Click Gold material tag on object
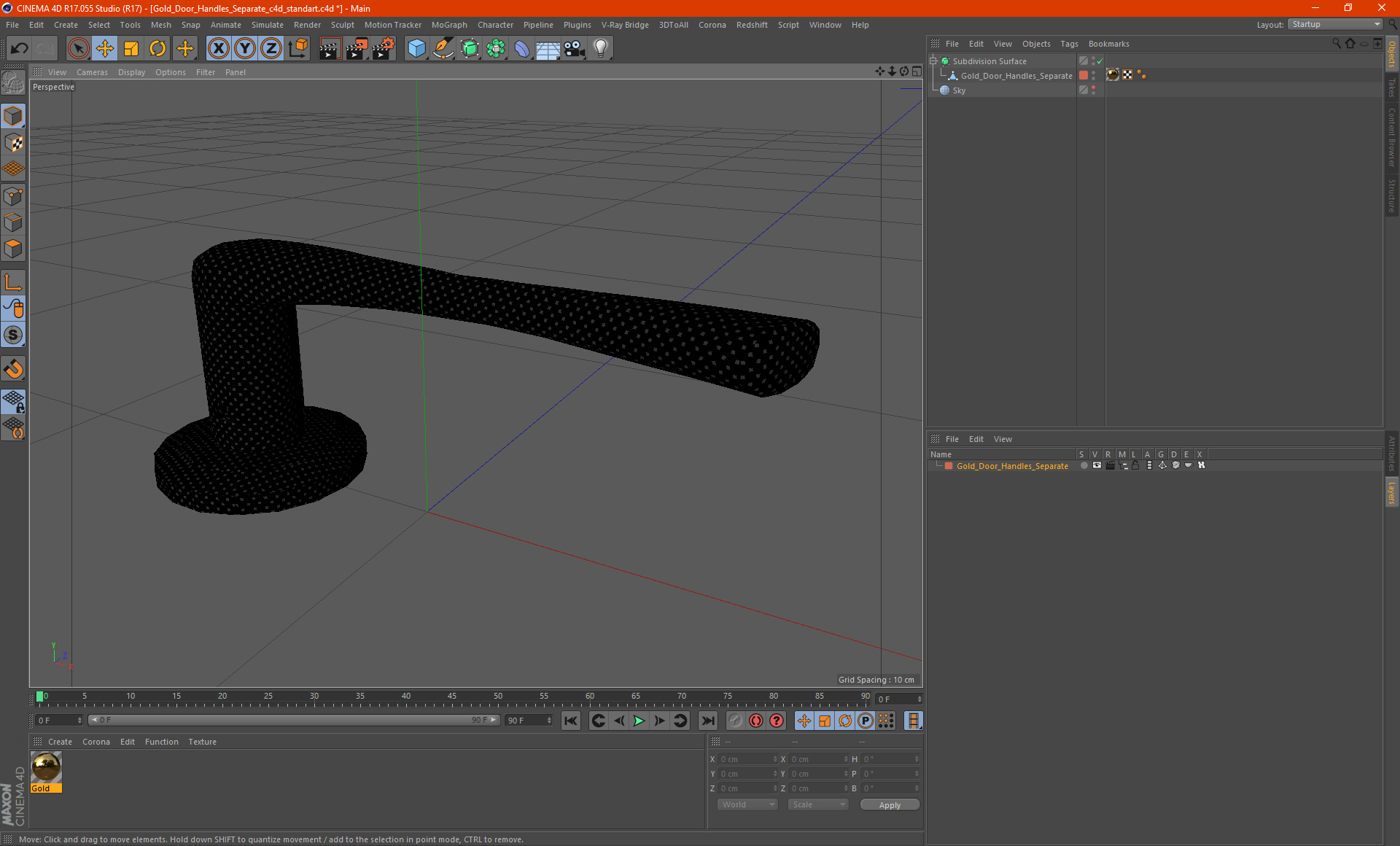This screenshot has height=846, width=1400. coord(1113,74)
